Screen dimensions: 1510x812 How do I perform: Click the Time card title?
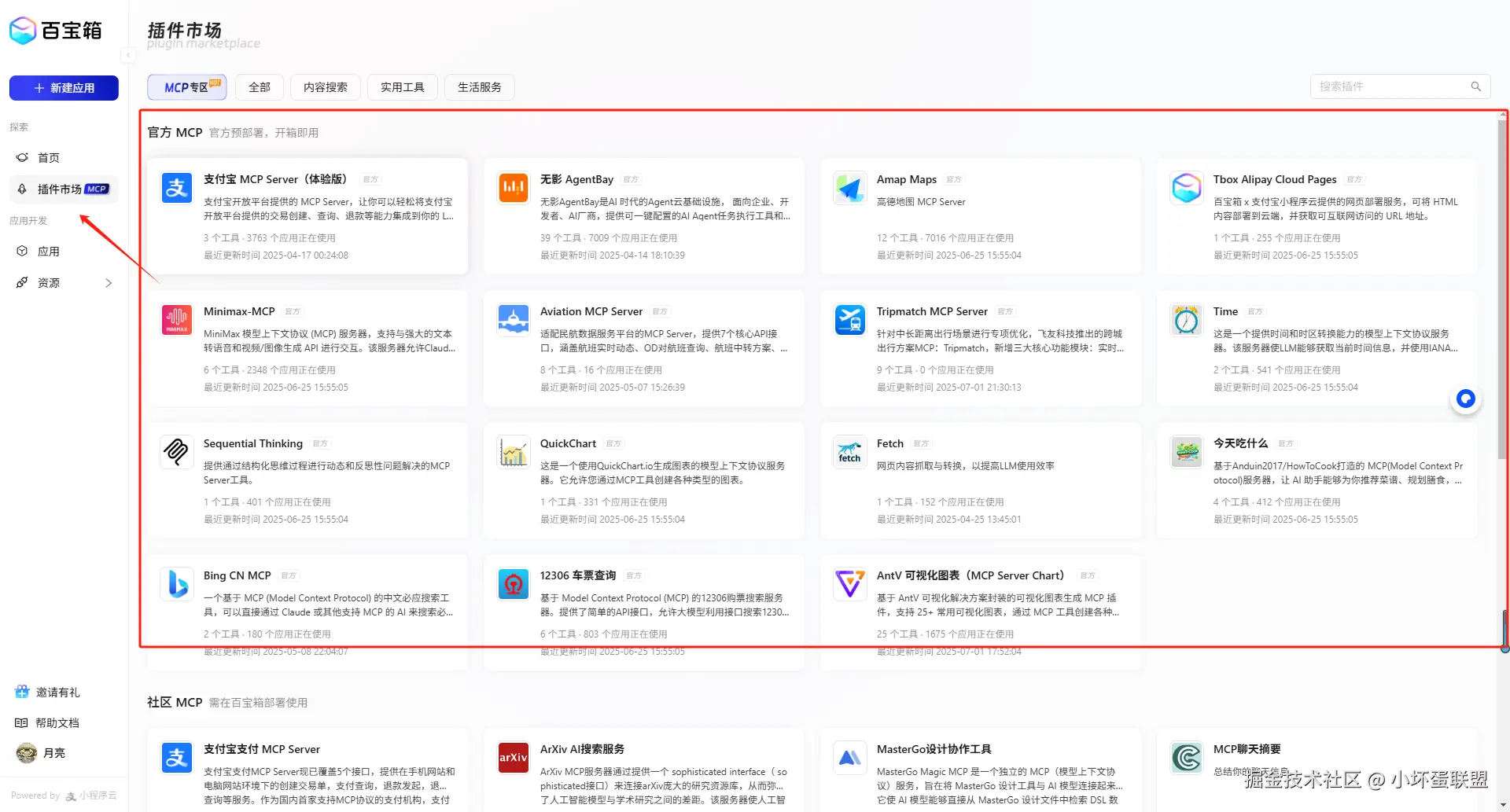pos(1226,311)
